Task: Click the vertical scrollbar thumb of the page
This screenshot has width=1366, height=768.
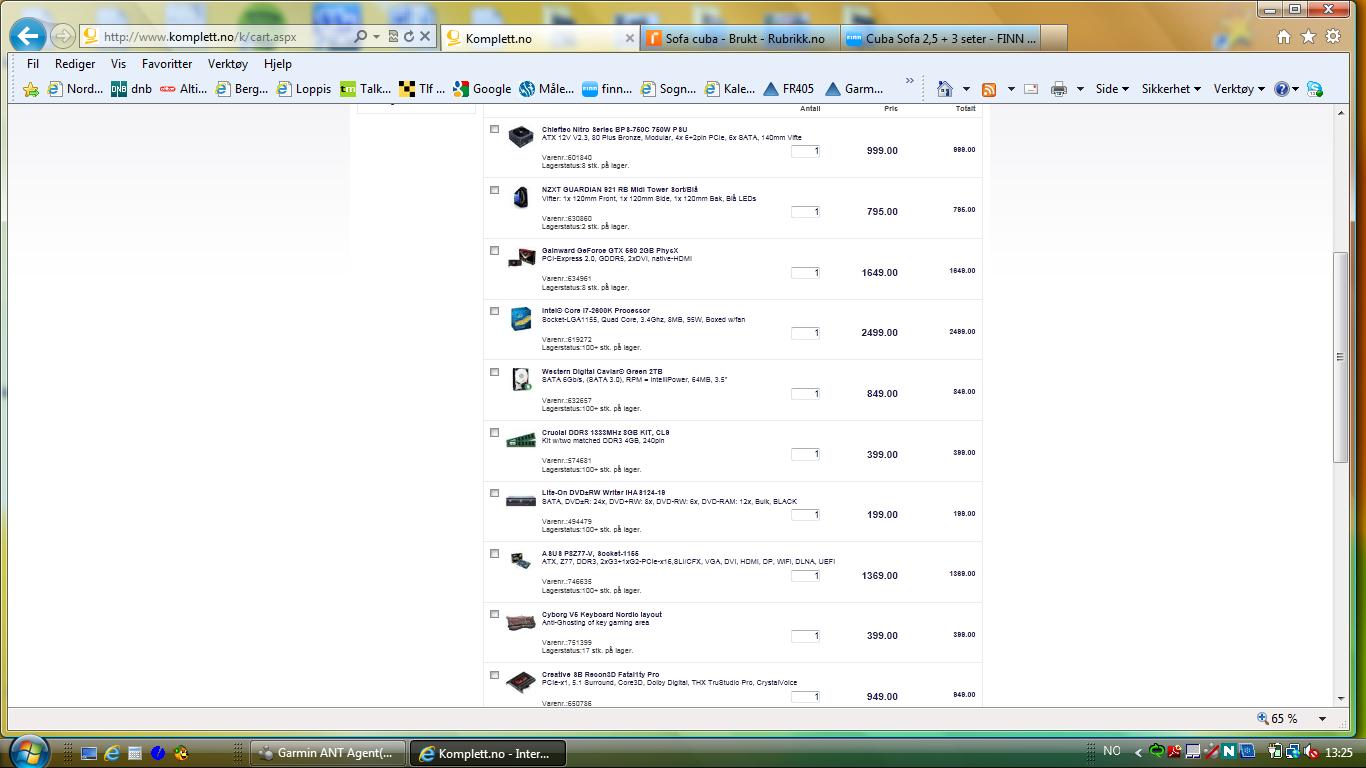Action: coord(1341,357)
